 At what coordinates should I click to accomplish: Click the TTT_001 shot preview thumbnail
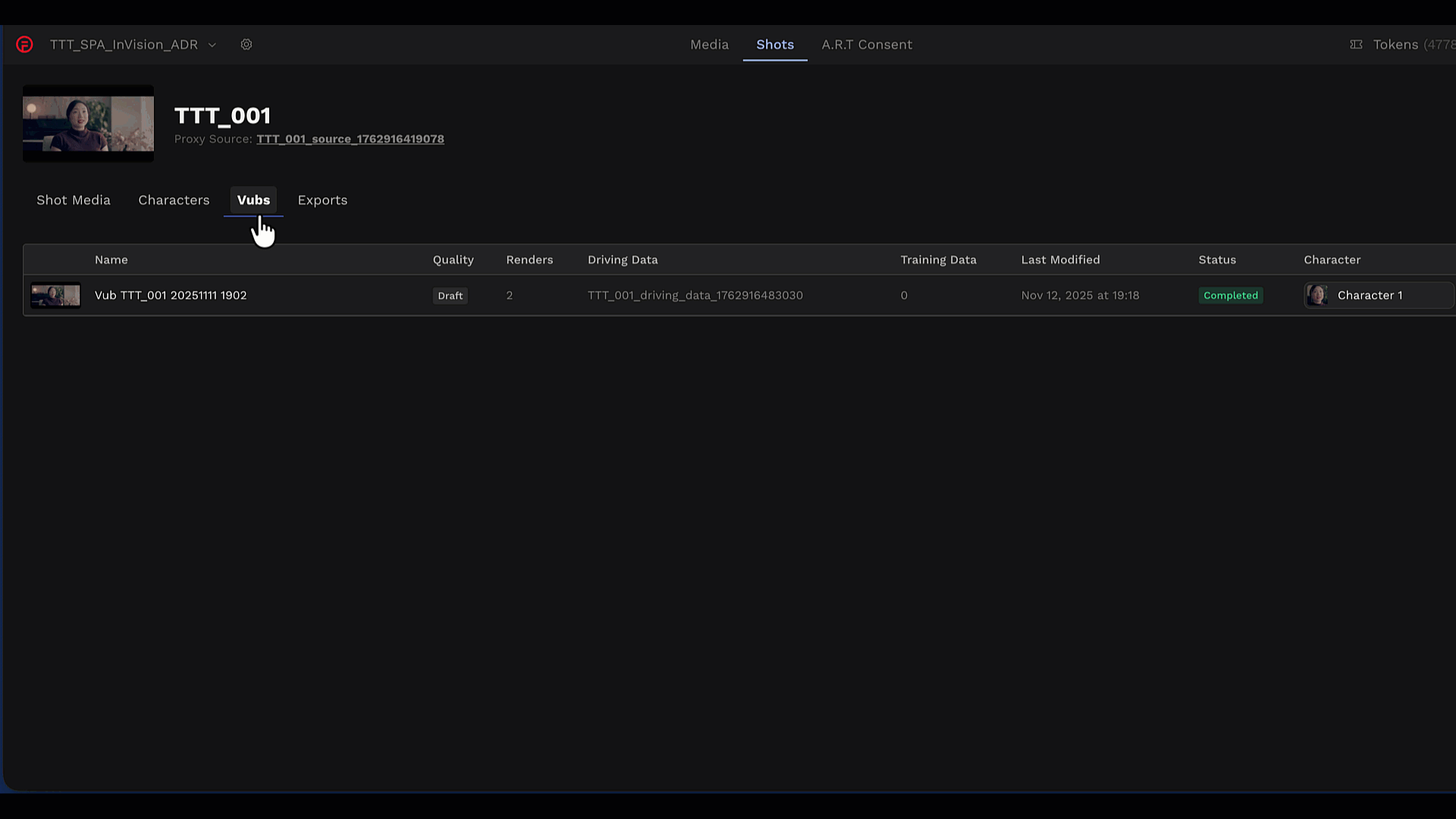tap(88, 123)
